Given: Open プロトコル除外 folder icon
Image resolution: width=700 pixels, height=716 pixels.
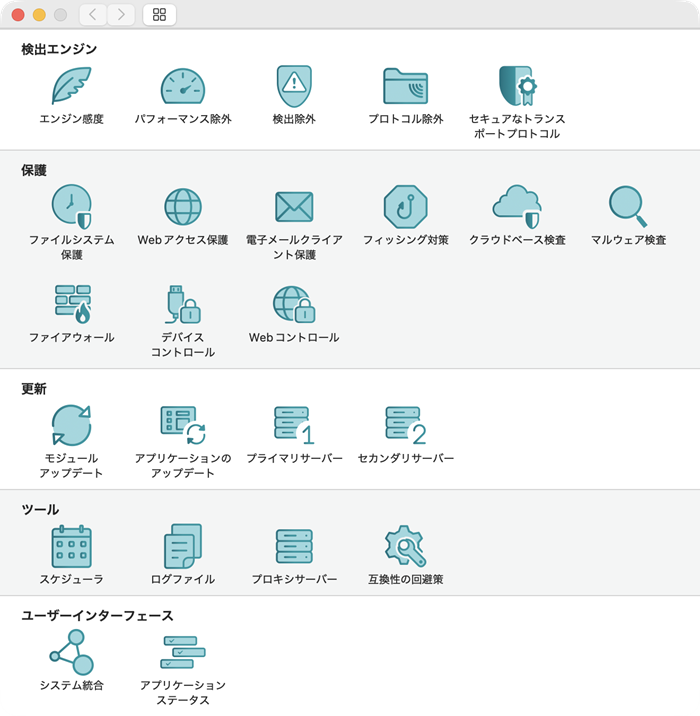Looking at the screenshot, I should coord(405,86).
